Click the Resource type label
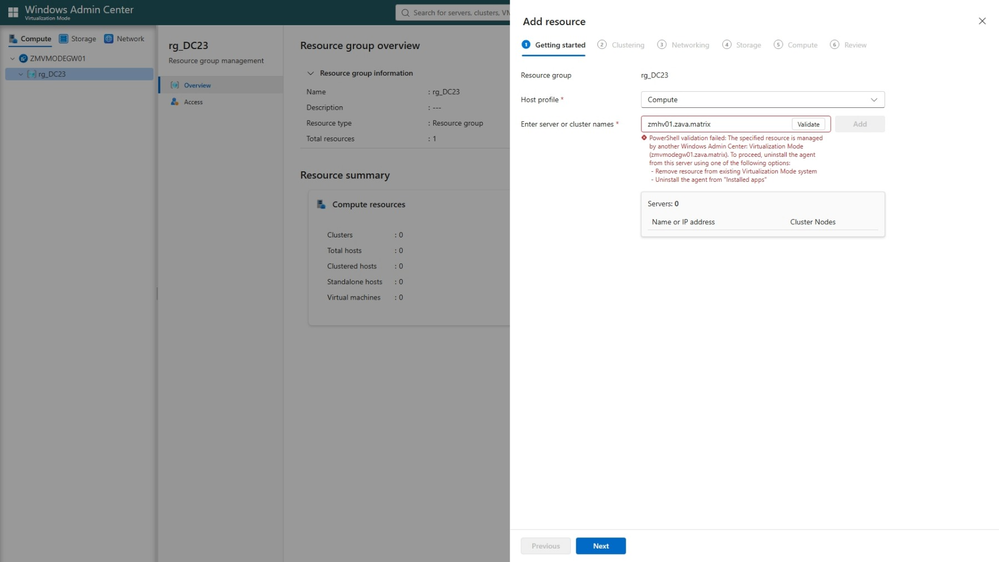This screenshot has width=999, height=562. point(329,123)
